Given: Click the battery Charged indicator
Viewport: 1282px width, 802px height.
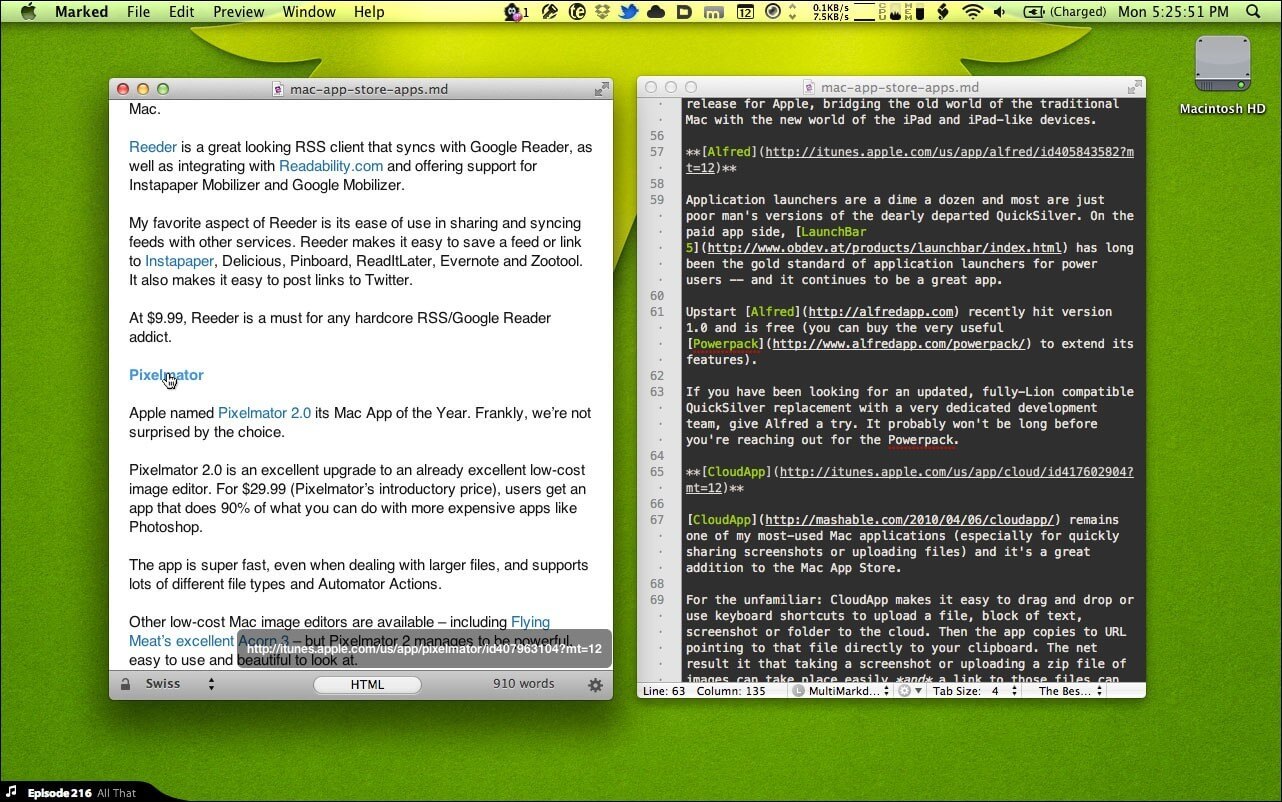Looking at the screenshot, I should (1065, 12).
